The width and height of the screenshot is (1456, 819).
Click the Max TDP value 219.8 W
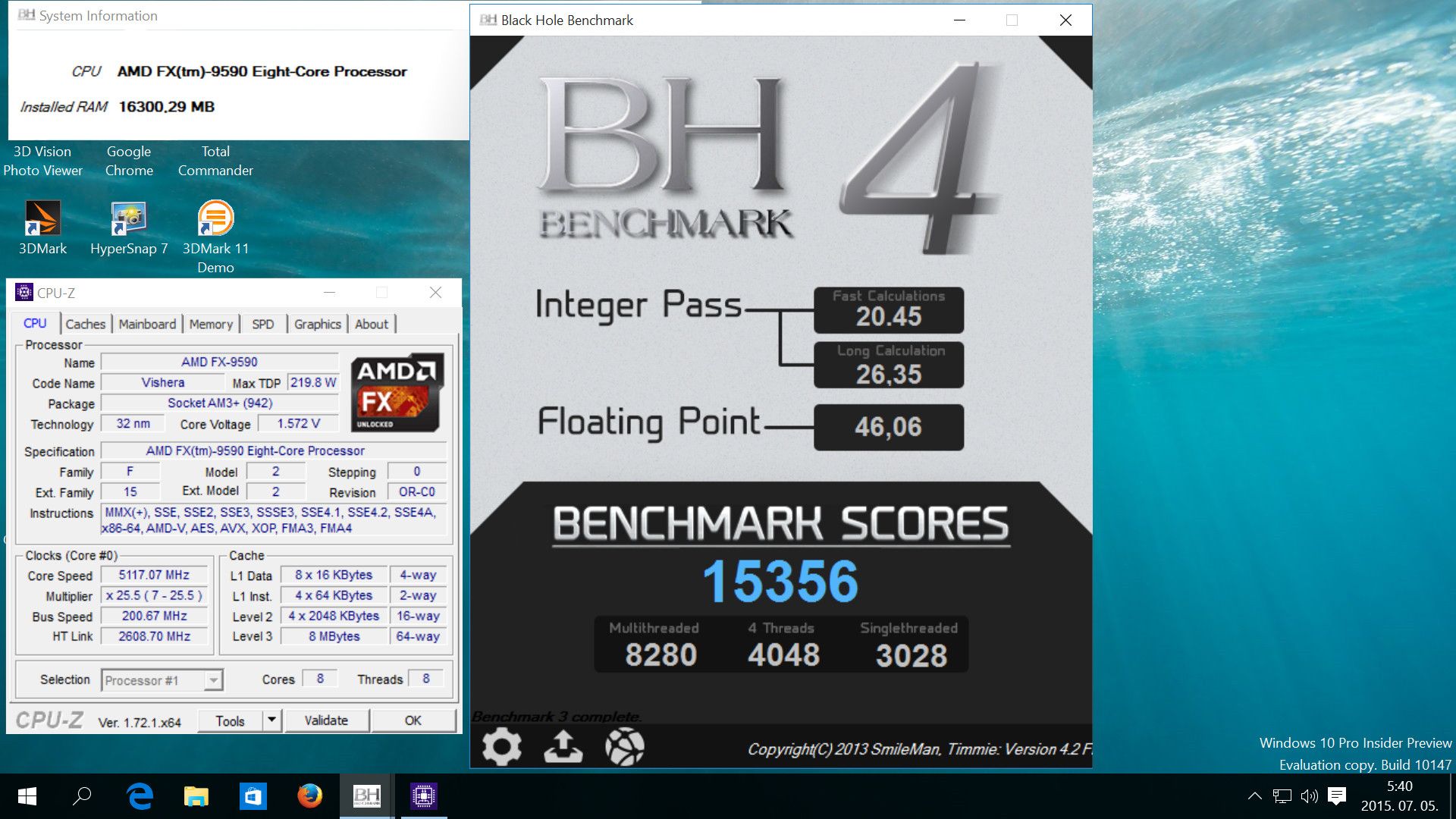(312, 382)
